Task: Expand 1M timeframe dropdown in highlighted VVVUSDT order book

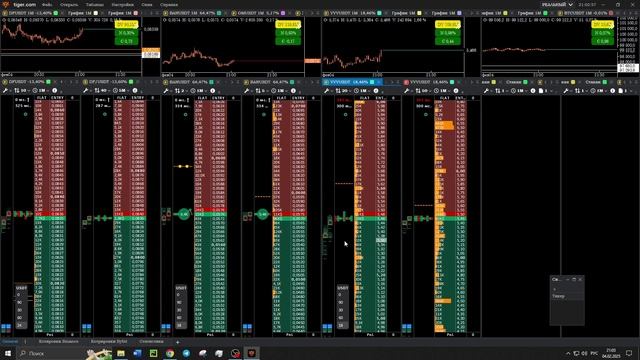Action: [x=362, y=90]
